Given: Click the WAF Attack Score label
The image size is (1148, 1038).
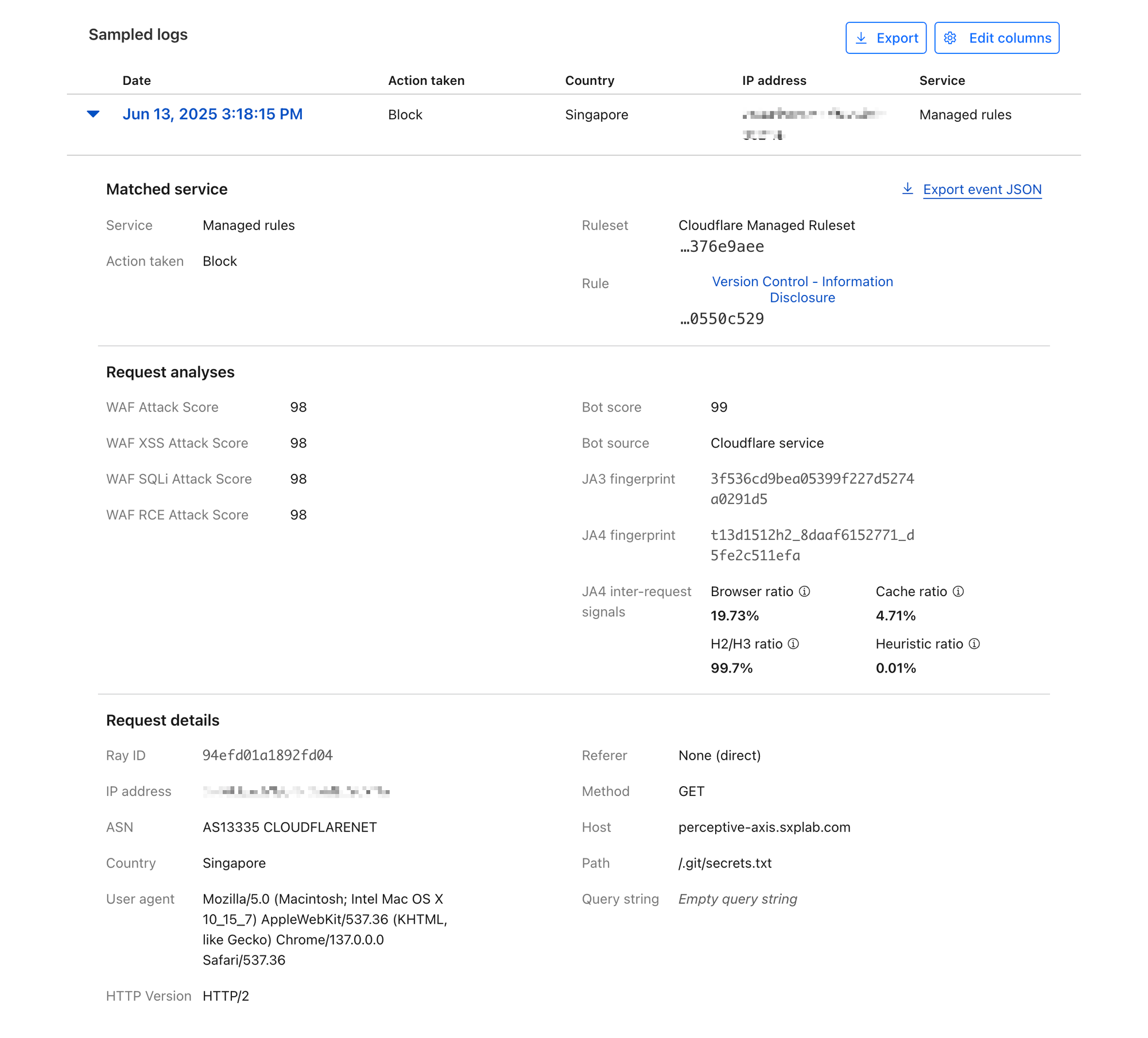Looking at the screenshot, I should click(x=162, y=407).
